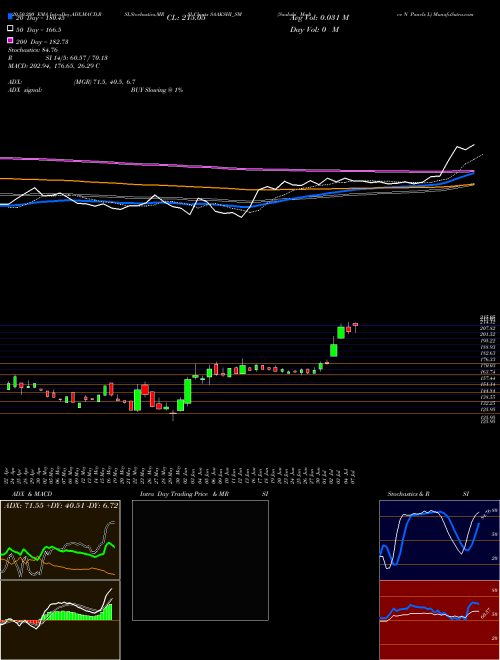Click the 'Stochastics: 84.76' readout

33,50
